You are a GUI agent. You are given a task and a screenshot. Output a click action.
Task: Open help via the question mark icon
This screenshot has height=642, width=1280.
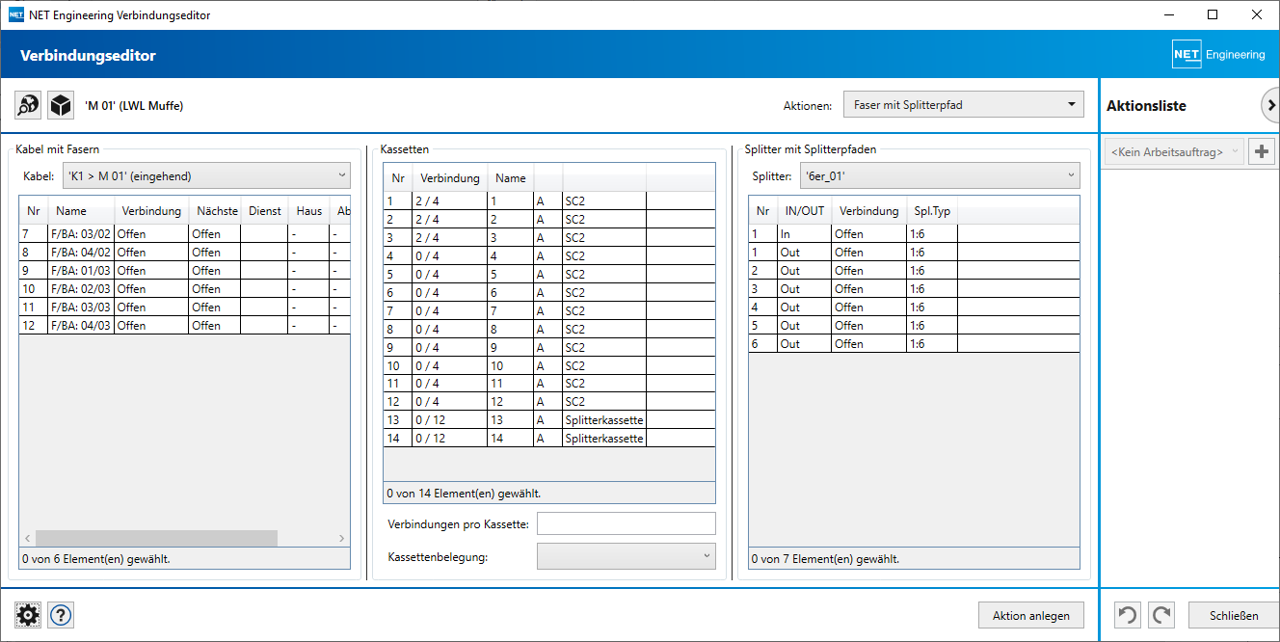pos(61,615)
